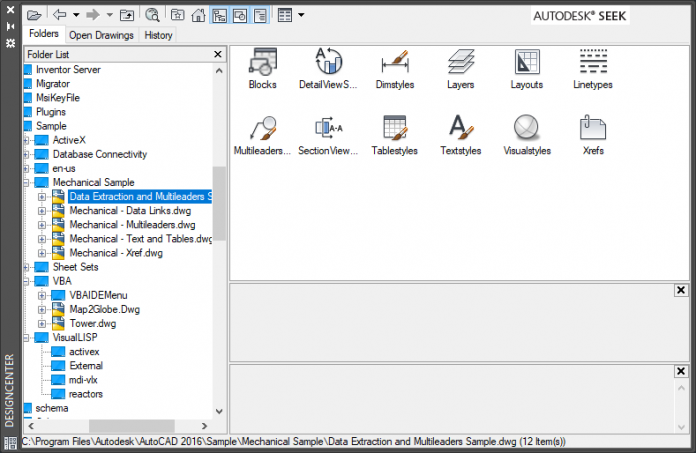Screen dimensions: 696x453
Task: Switch to the Folders tab
Action: click(44, 34)
